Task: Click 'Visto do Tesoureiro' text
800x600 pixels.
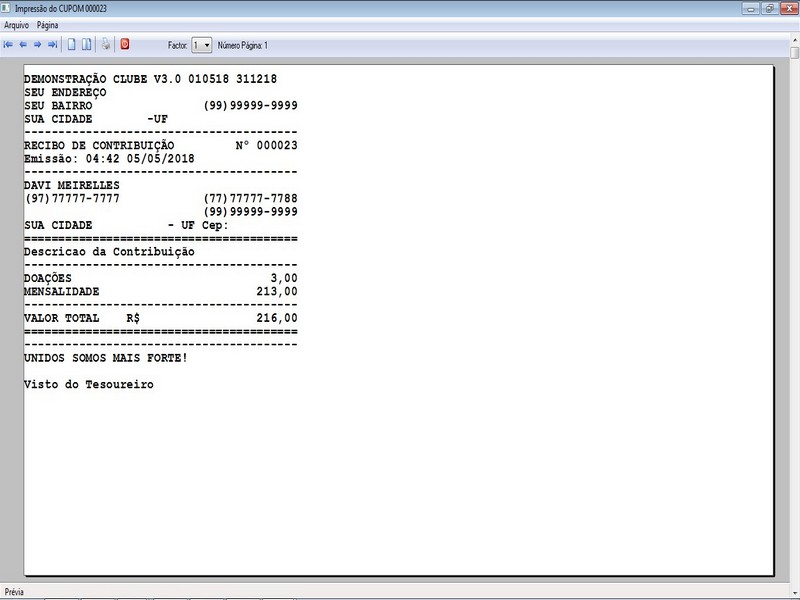Action: tap(89, 385)
